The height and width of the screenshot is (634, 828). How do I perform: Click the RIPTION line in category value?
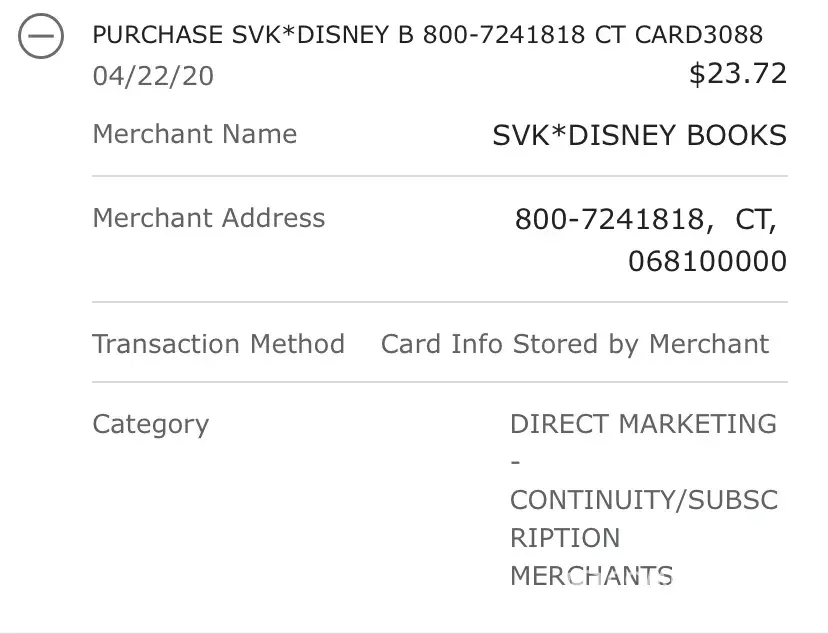(x=565, y=538)
